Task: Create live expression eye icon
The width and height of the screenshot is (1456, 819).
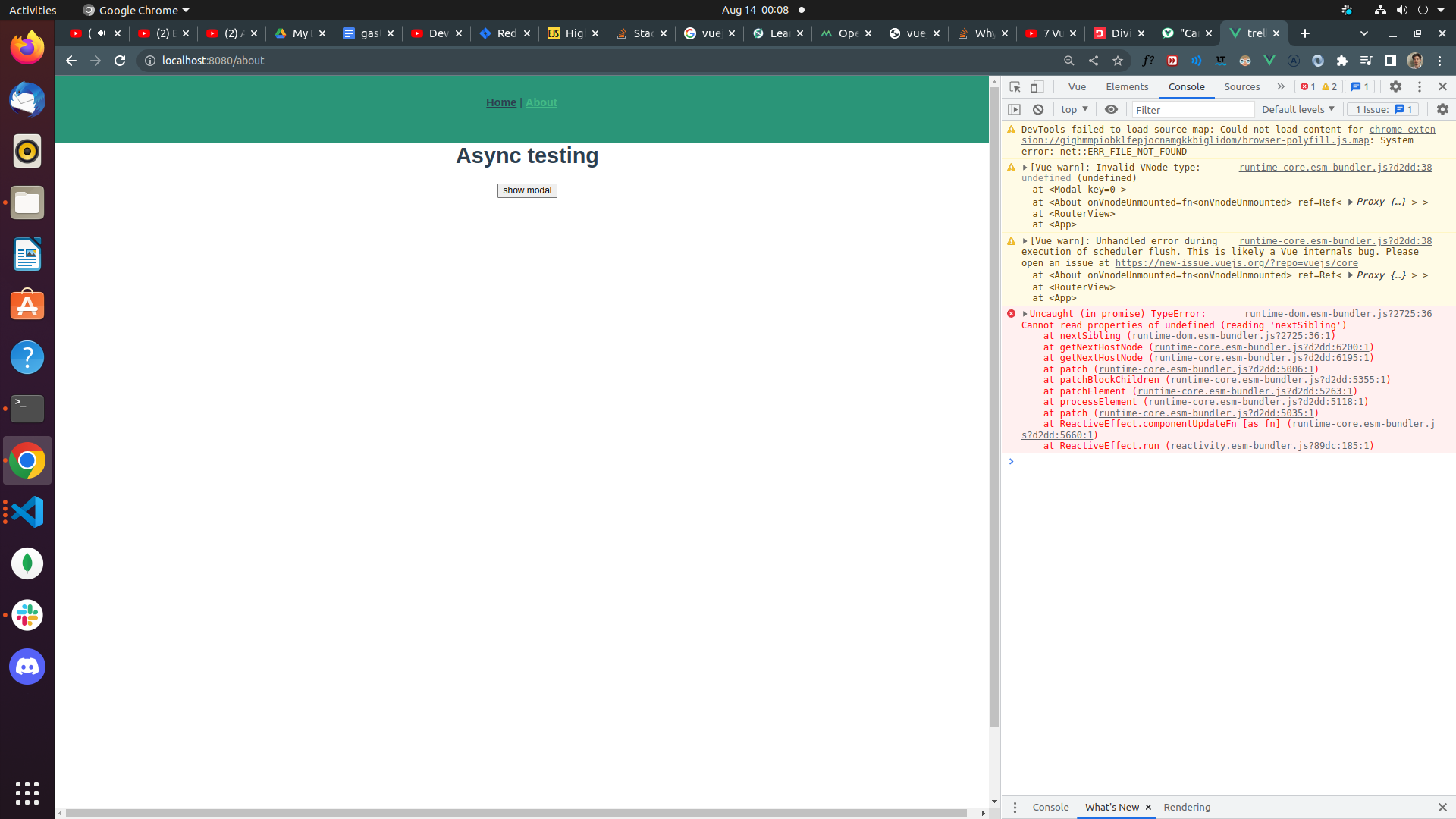Action: click(x=1111, y=109)
